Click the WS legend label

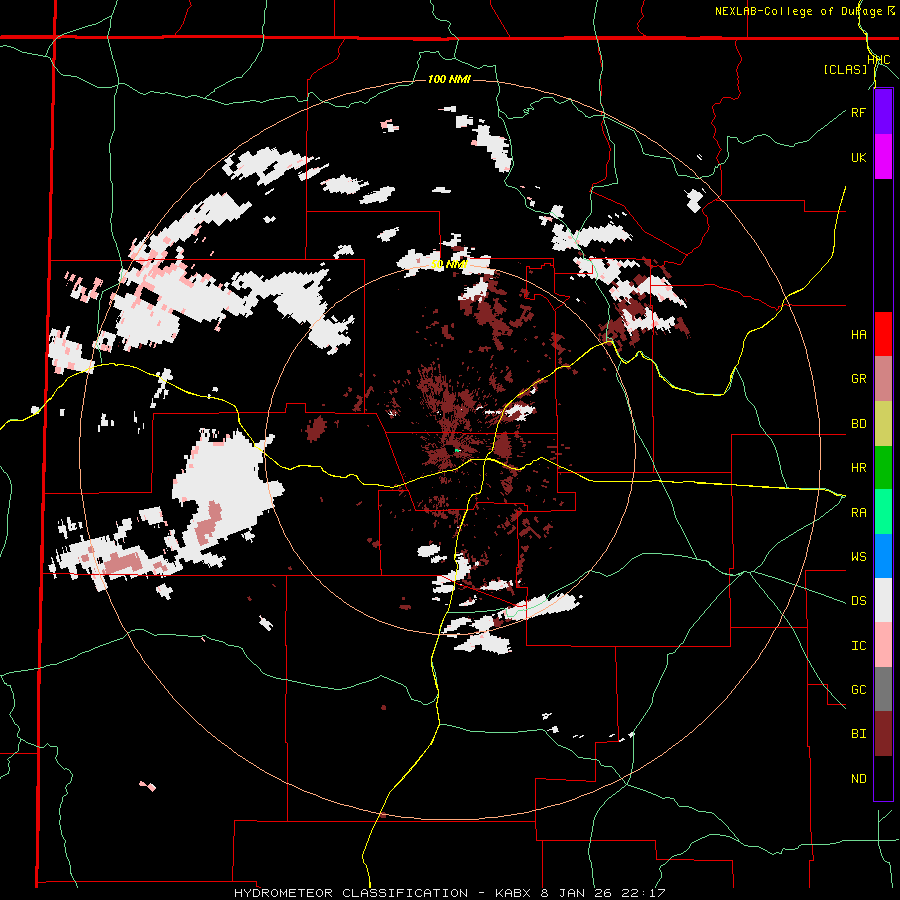pos(858,557)
